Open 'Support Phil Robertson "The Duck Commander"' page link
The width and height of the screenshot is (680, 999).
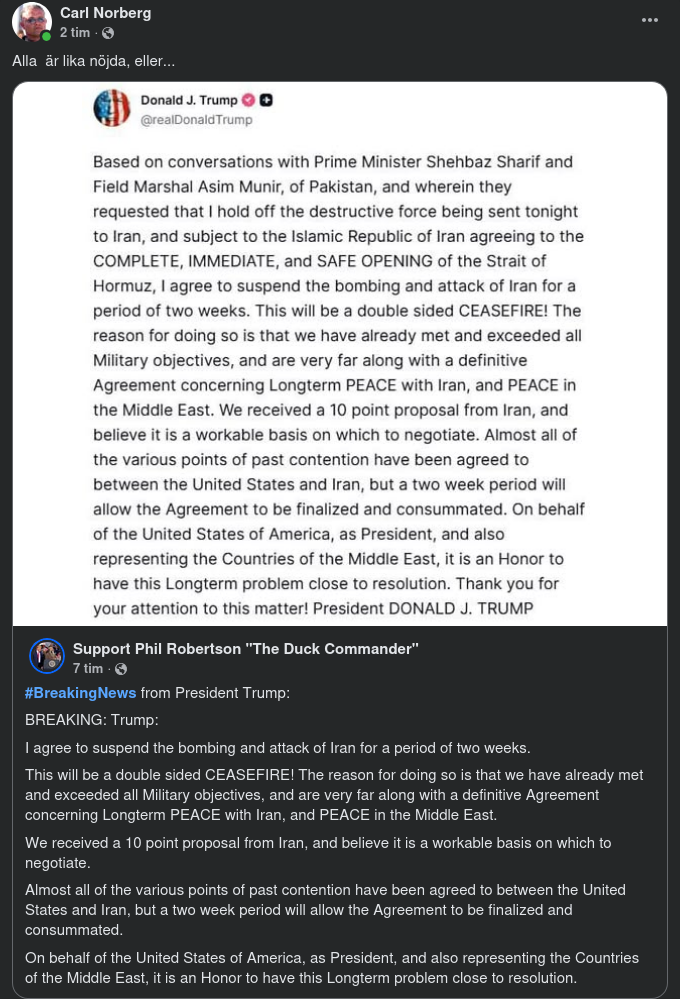tap(245, 648)
